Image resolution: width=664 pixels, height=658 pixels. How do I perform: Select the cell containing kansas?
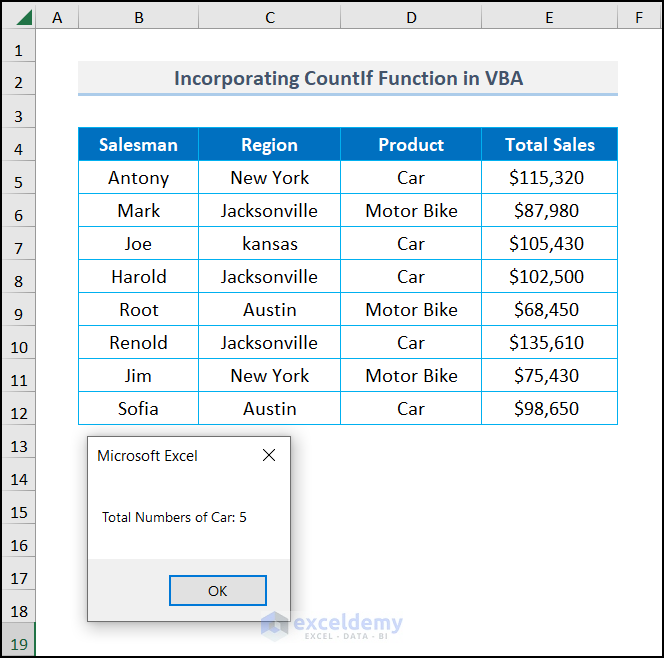coord(269,244)
